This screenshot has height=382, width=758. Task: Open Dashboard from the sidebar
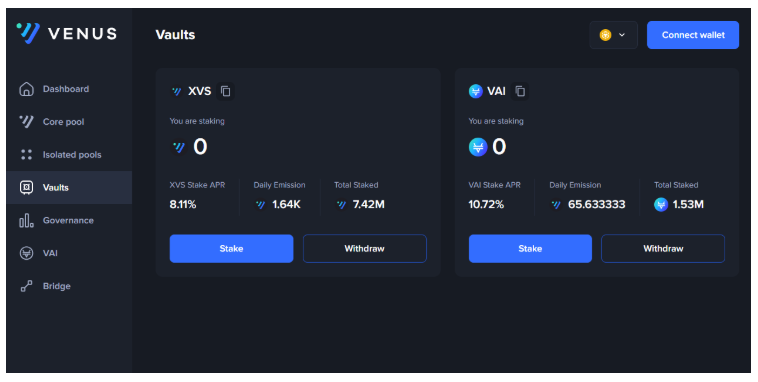[x=66, y=89]
